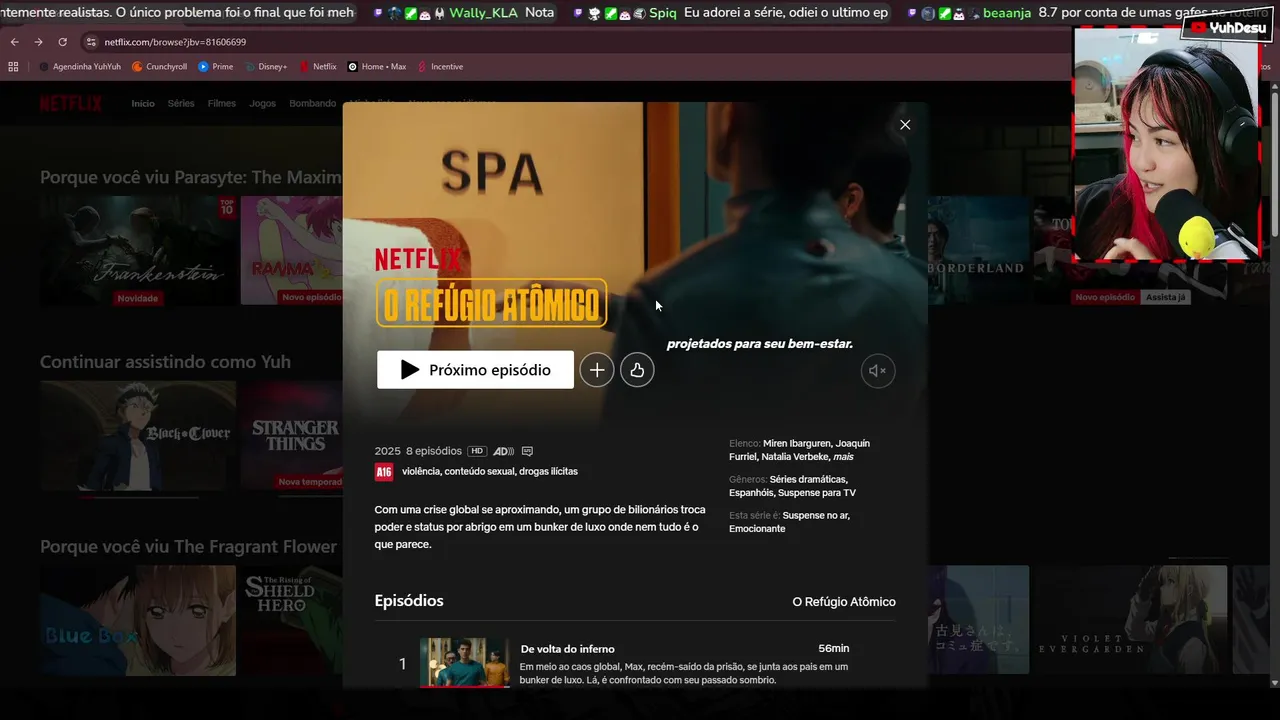Open the Netflix bookmark
The height and width of the screenshot is (720, 1280).
[318, 67]
